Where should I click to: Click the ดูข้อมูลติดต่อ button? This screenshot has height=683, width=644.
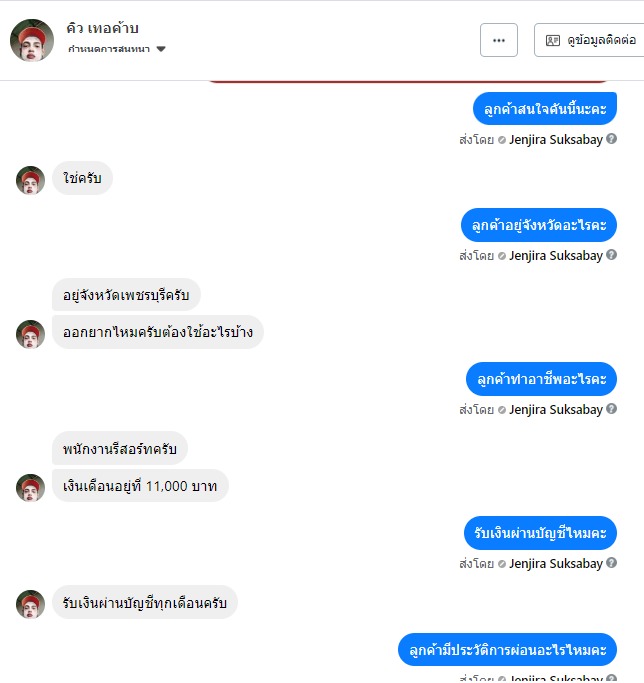tap(589, 40)
